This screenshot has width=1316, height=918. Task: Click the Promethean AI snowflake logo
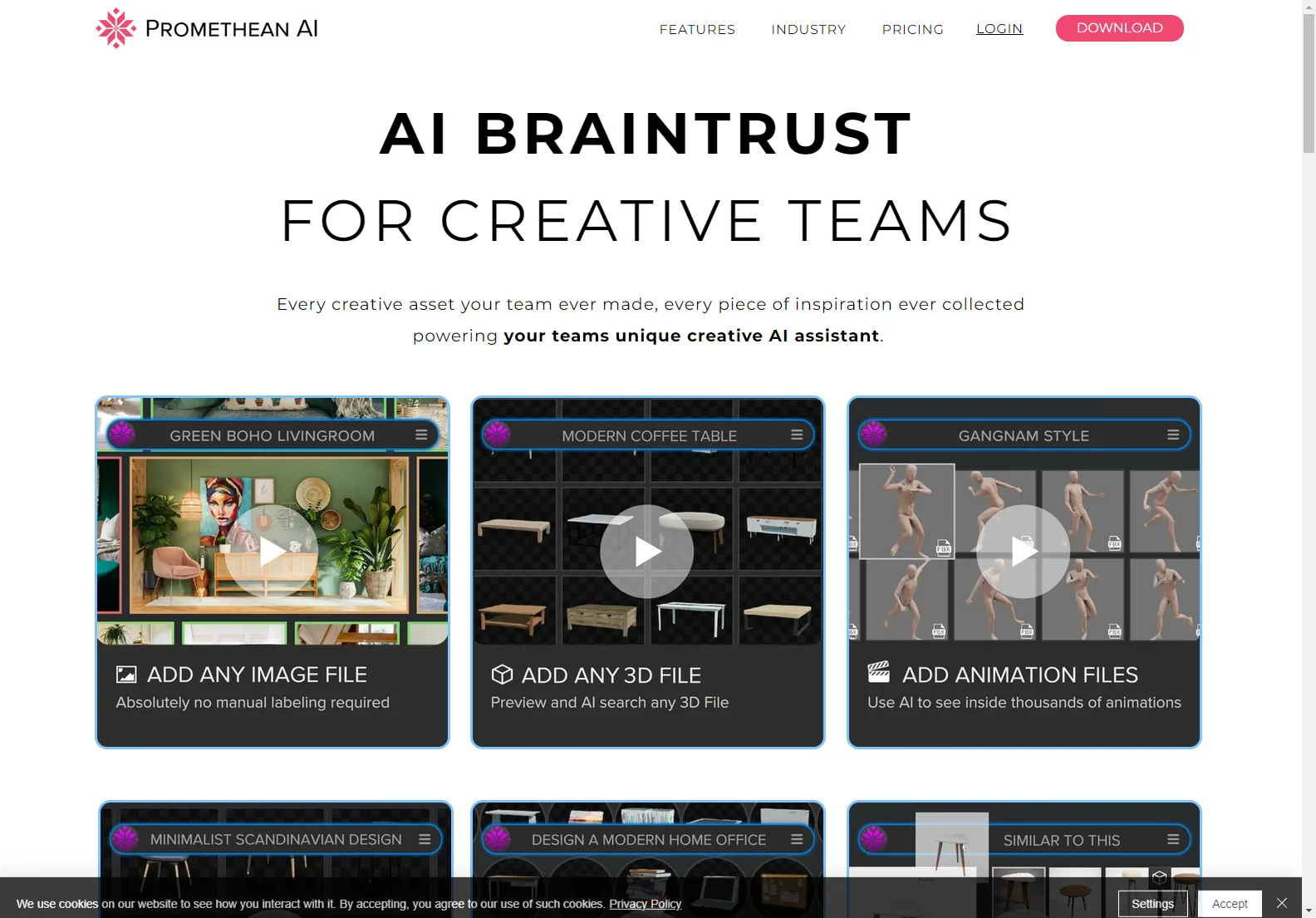click(x=115, y=28)
